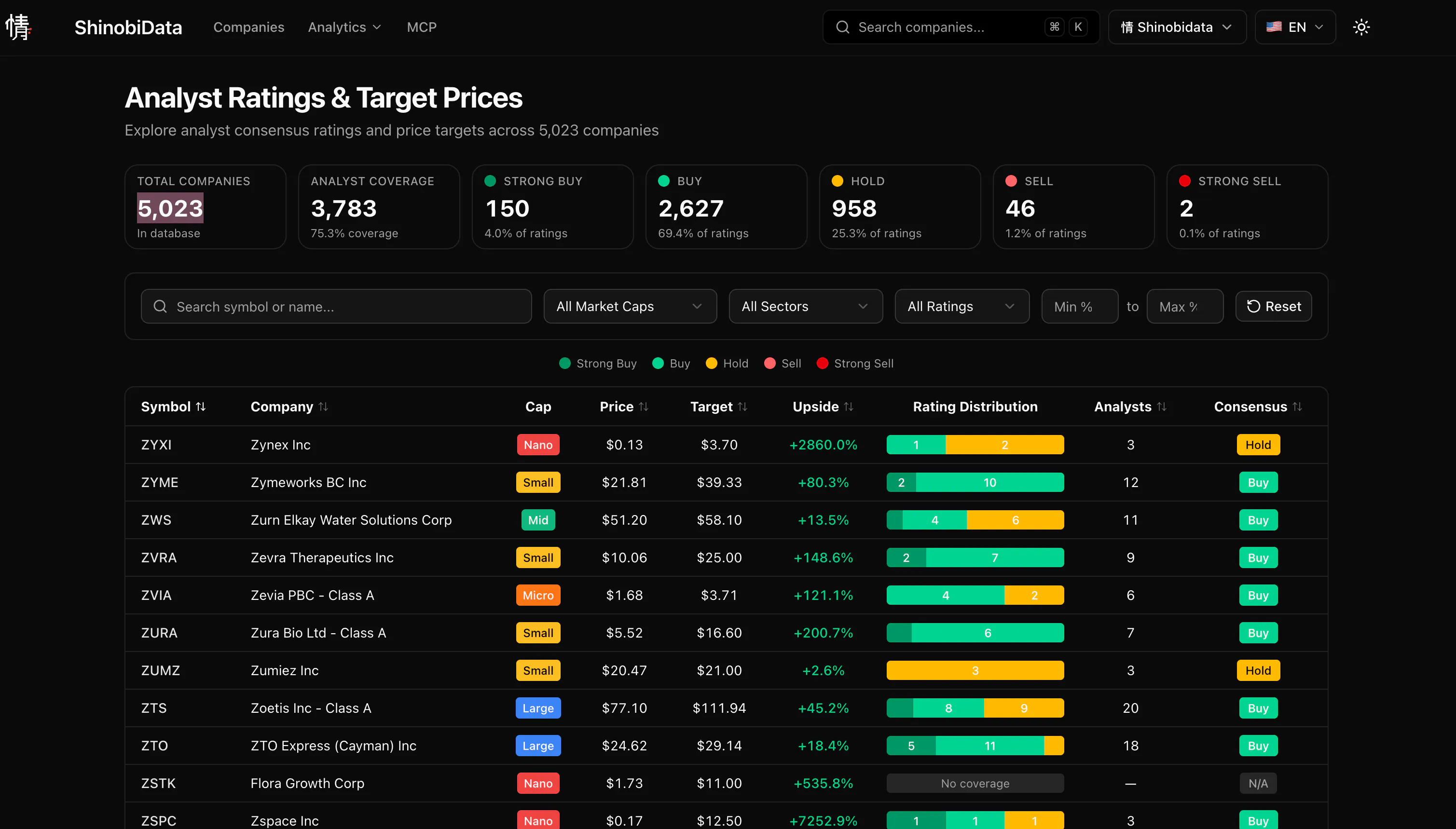
Task: Click the Strong Sell legend red dot
Action: coord(822,363)
